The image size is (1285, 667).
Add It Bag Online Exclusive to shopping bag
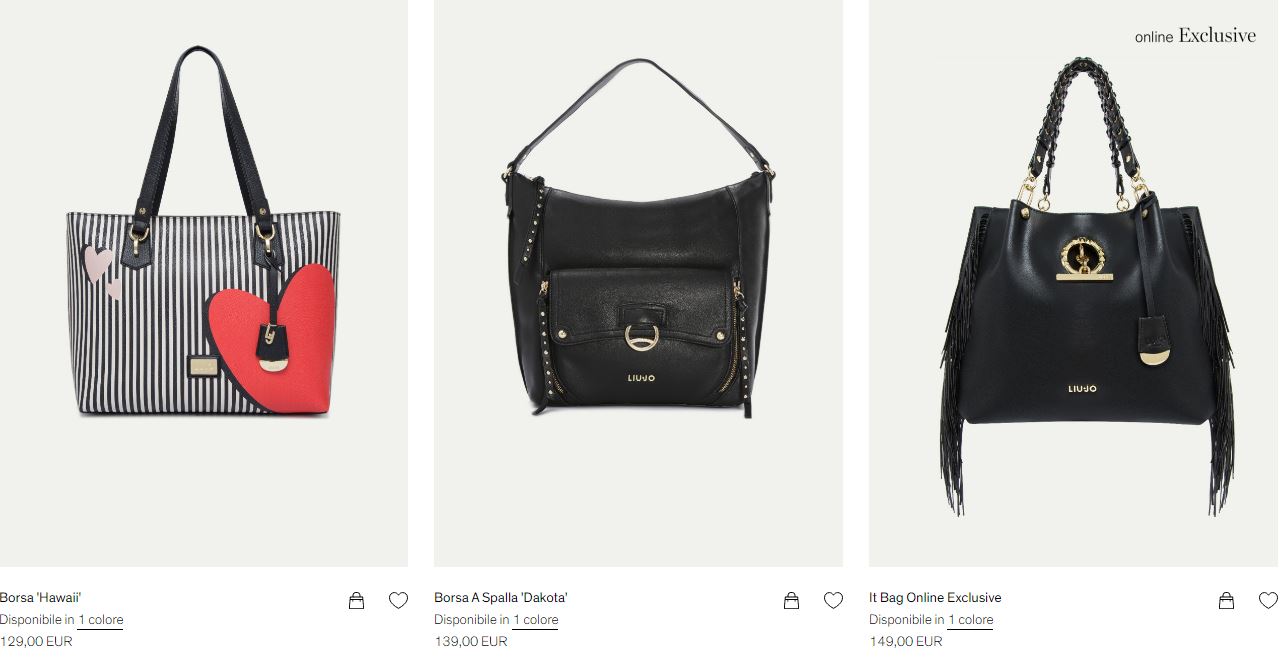tap(1226, 600)
